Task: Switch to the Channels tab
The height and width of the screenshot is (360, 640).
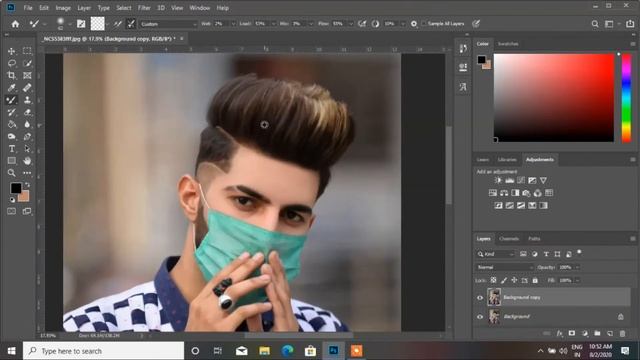Action: pos(509,239)
